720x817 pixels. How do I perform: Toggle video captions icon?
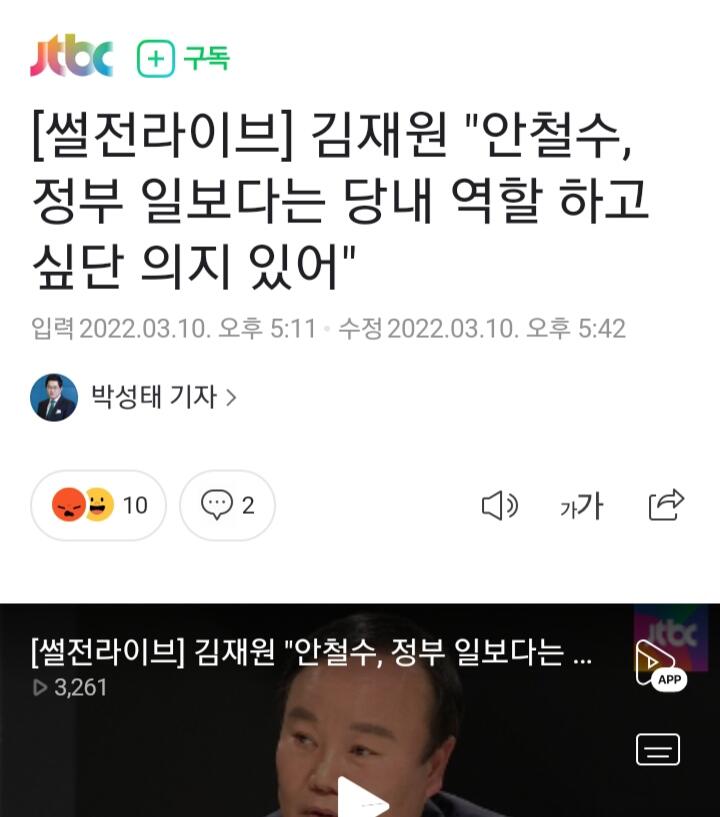coord(657,749)
